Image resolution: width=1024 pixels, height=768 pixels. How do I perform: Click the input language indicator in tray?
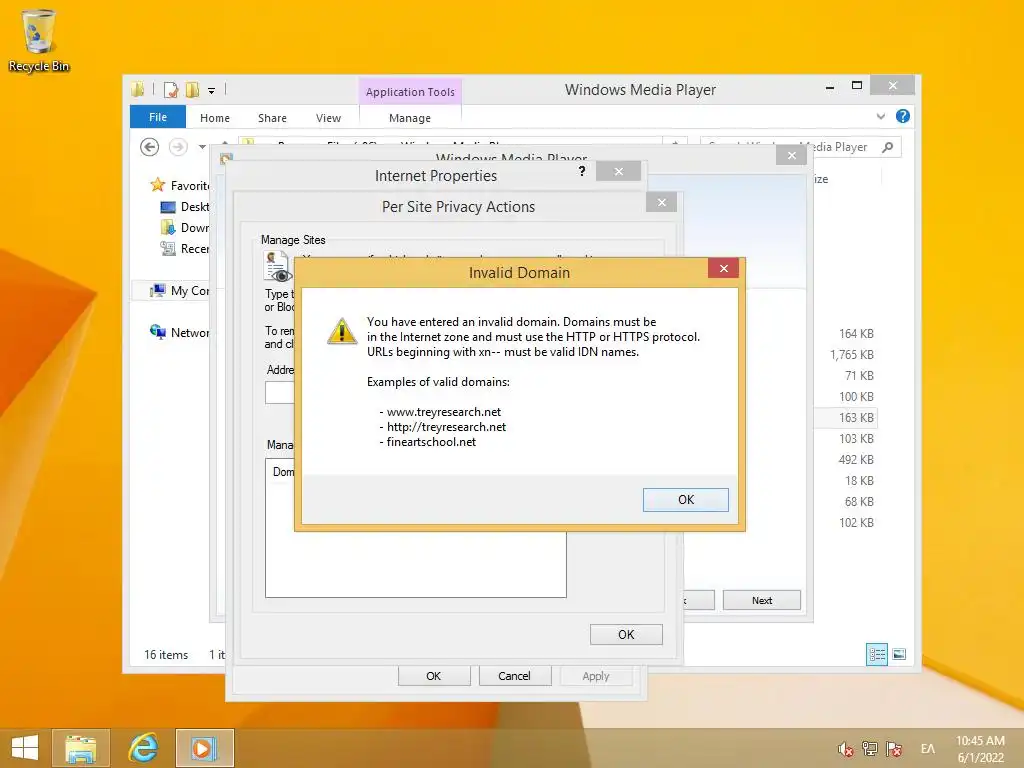click(928, 749)
